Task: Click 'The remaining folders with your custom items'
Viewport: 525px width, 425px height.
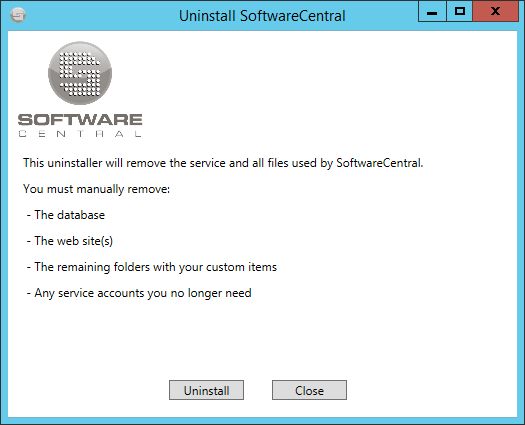Action: point(156,267)
